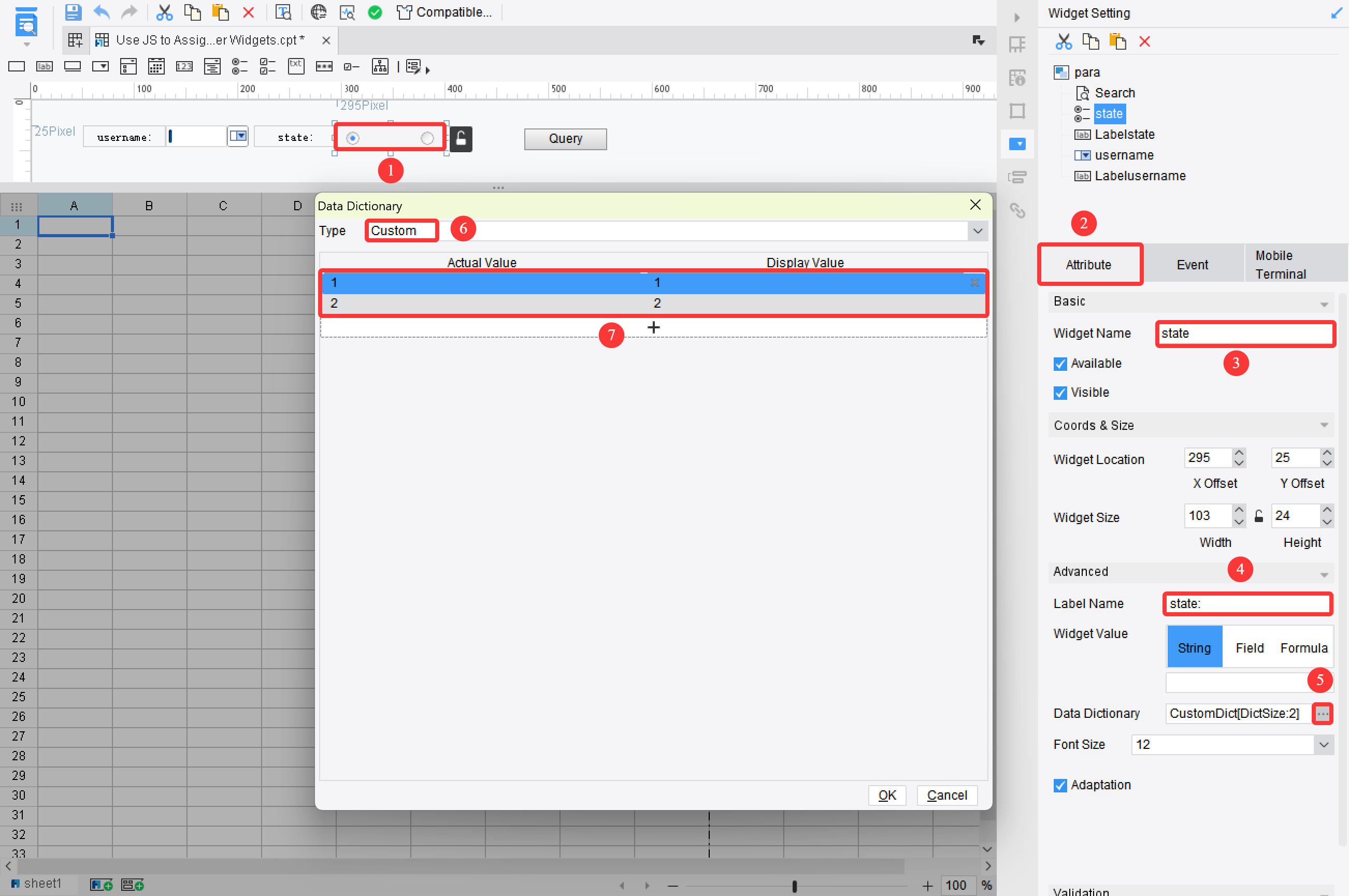The image size is (1349, 896).
Task: Disable the Adaptation checkbox
Action: coord(1060,785)
